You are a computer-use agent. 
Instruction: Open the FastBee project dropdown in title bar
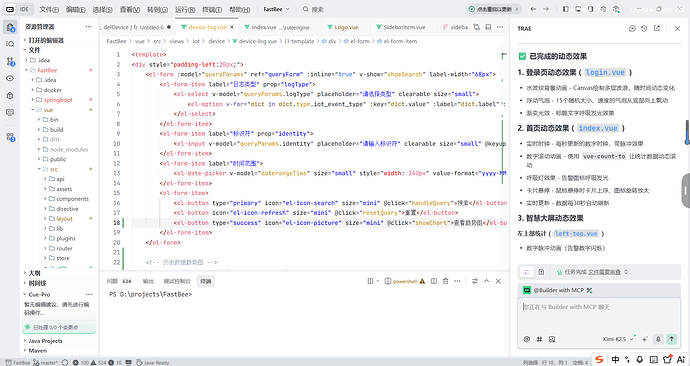coord(276,9)
